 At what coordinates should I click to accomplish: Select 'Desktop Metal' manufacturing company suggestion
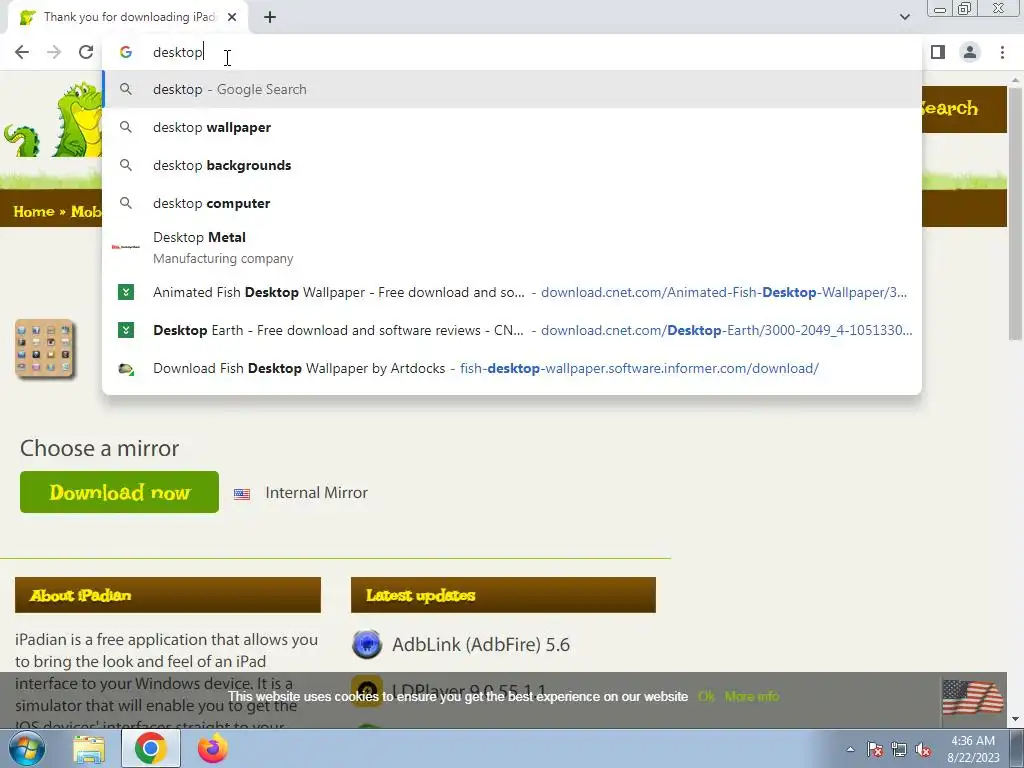[x=512, y=248]
